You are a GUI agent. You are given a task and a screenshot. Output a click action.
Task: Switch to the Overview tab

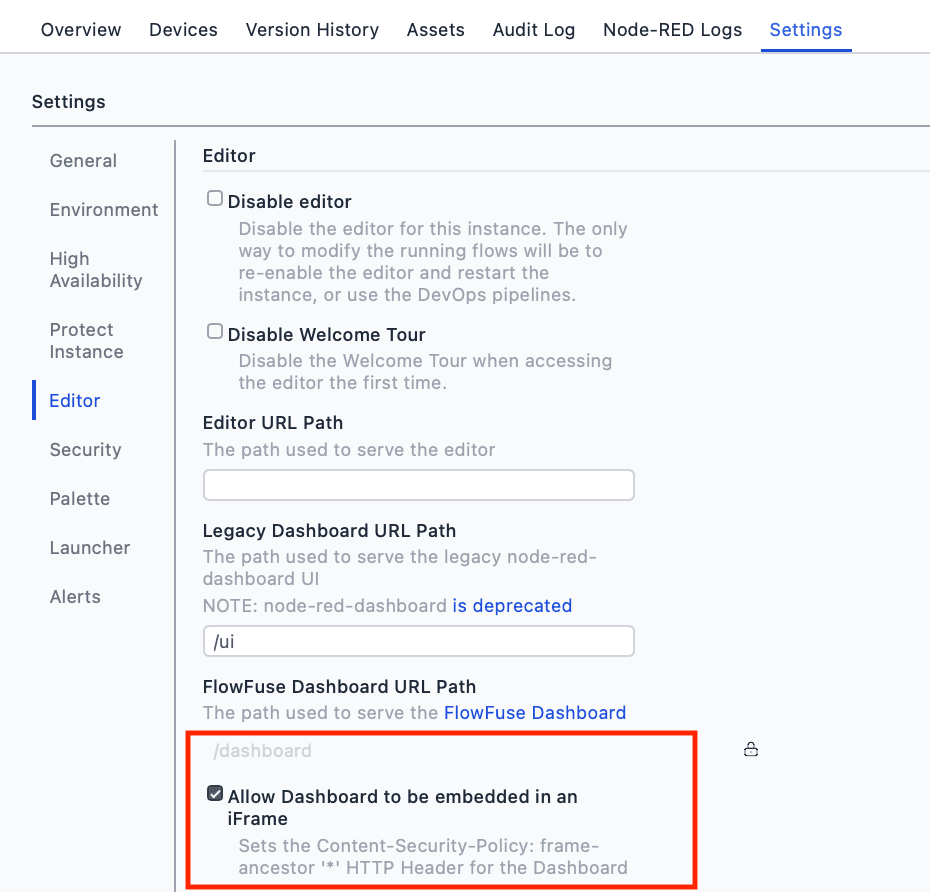80,30
